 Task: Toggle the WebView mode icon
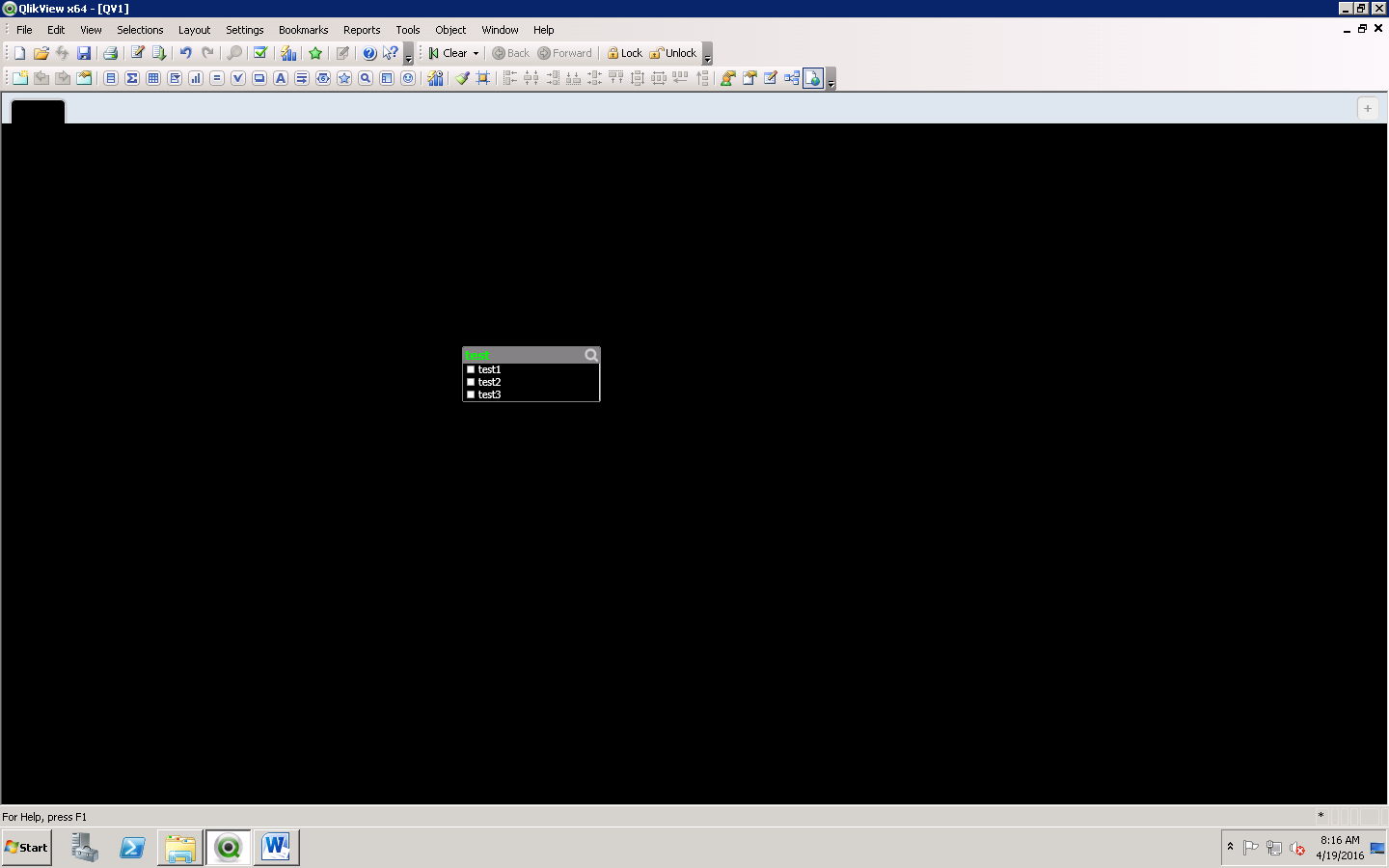click(x=813, y=78)
